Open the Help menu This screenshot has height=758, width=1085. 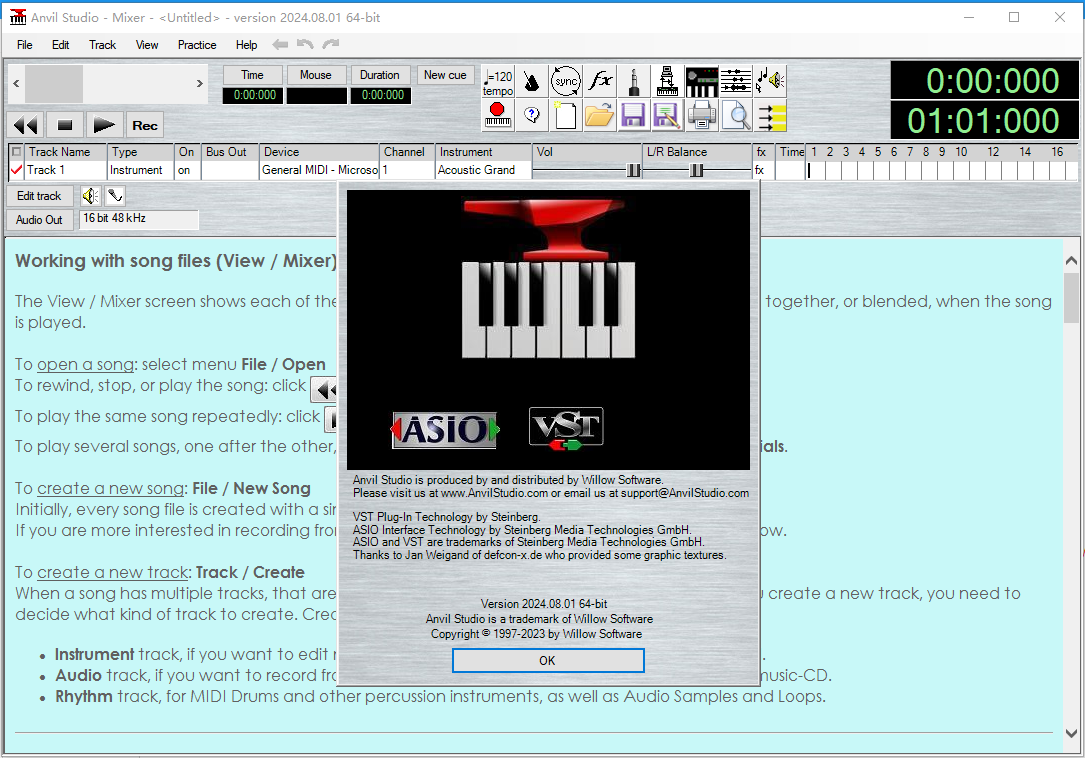(x=246, y=45)
